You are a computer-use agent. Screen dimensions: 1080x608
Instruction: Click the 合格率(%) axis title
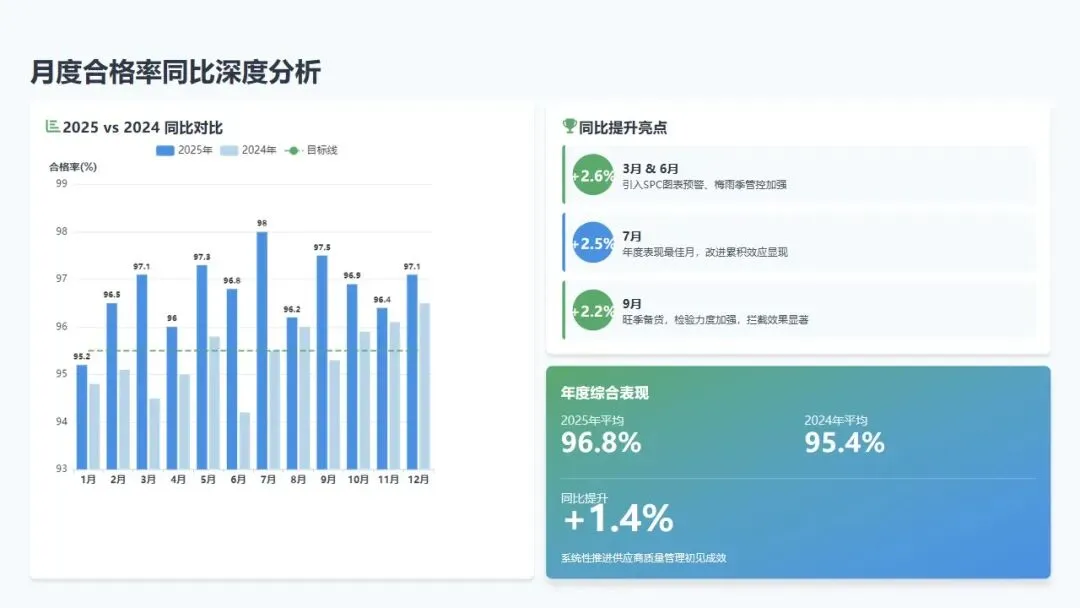73,167
